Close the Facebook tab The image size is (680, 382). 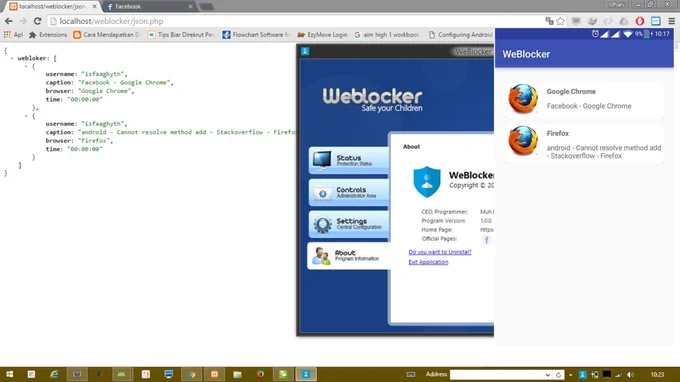(190, 7)
